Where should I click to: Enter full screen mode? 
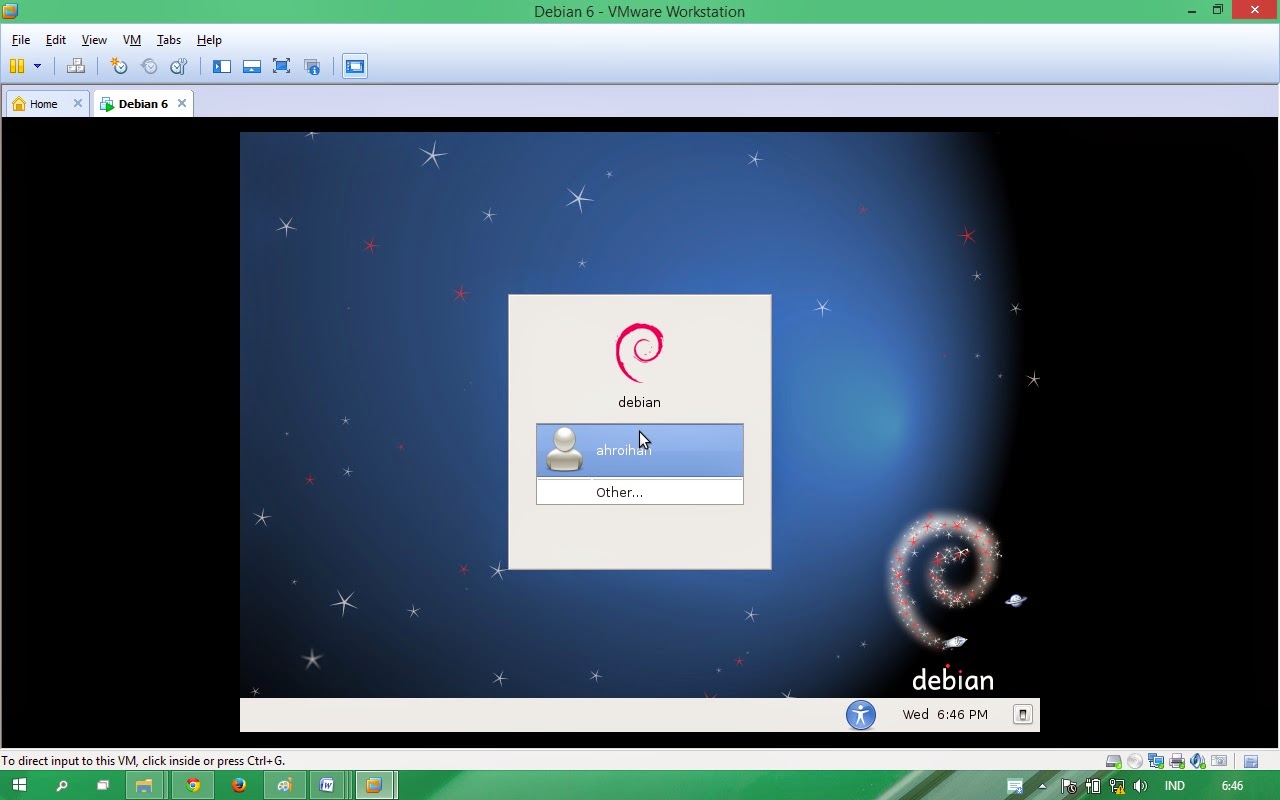282,66
